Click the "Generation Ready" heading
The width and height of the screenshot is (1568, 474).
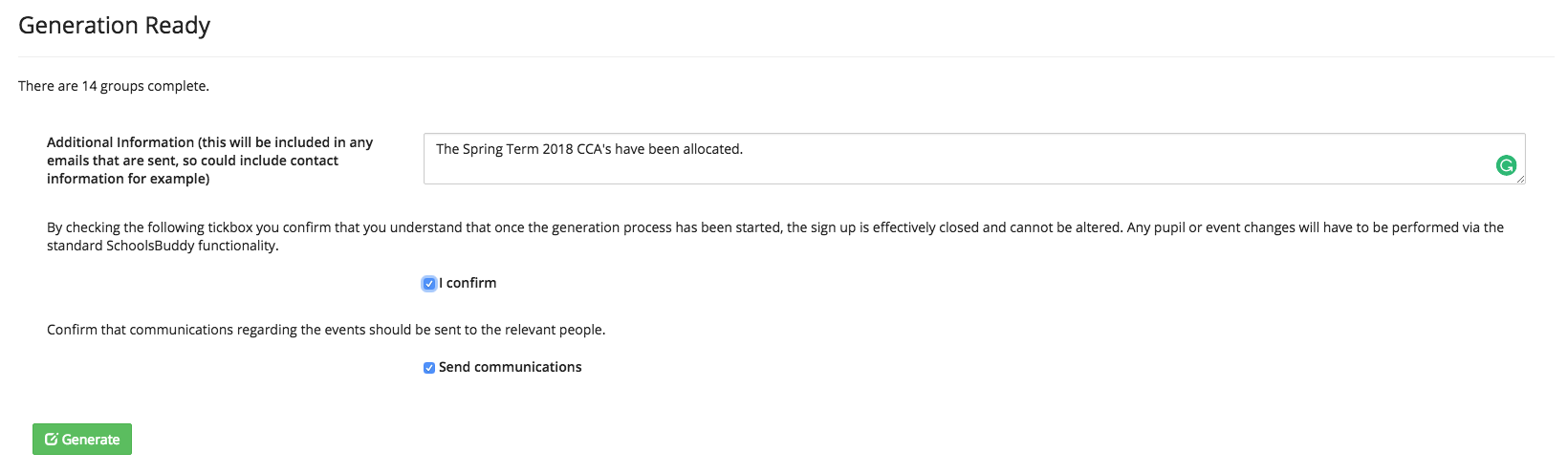point(114,26)
